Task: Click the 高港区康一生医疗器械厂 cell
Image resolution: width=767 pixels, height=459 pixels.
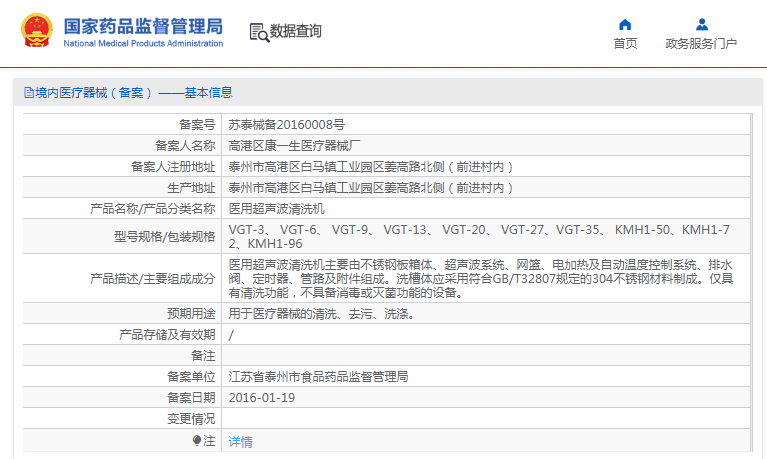Action: 295,146
